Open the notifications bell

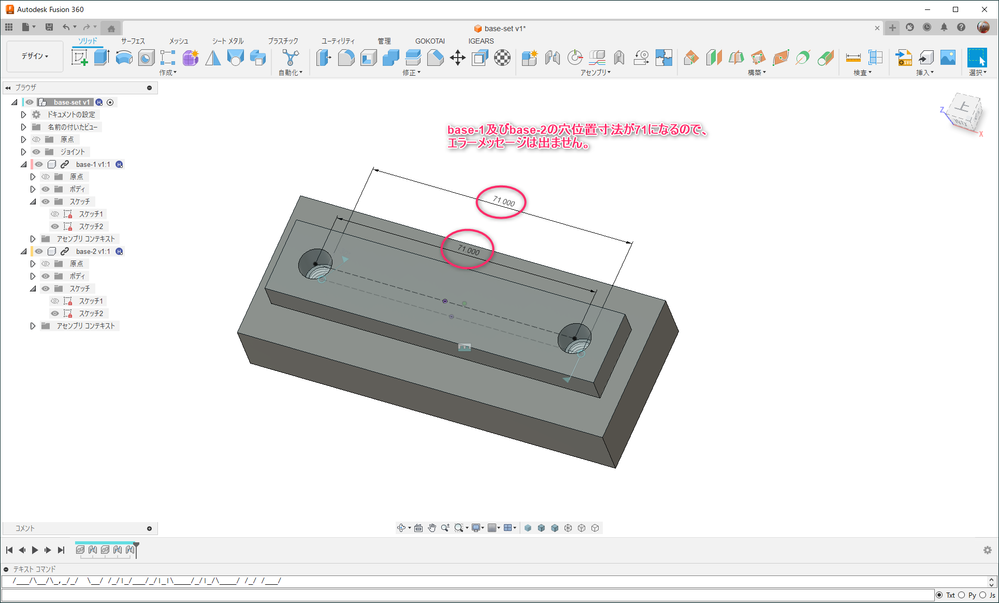tap(944, 27)
